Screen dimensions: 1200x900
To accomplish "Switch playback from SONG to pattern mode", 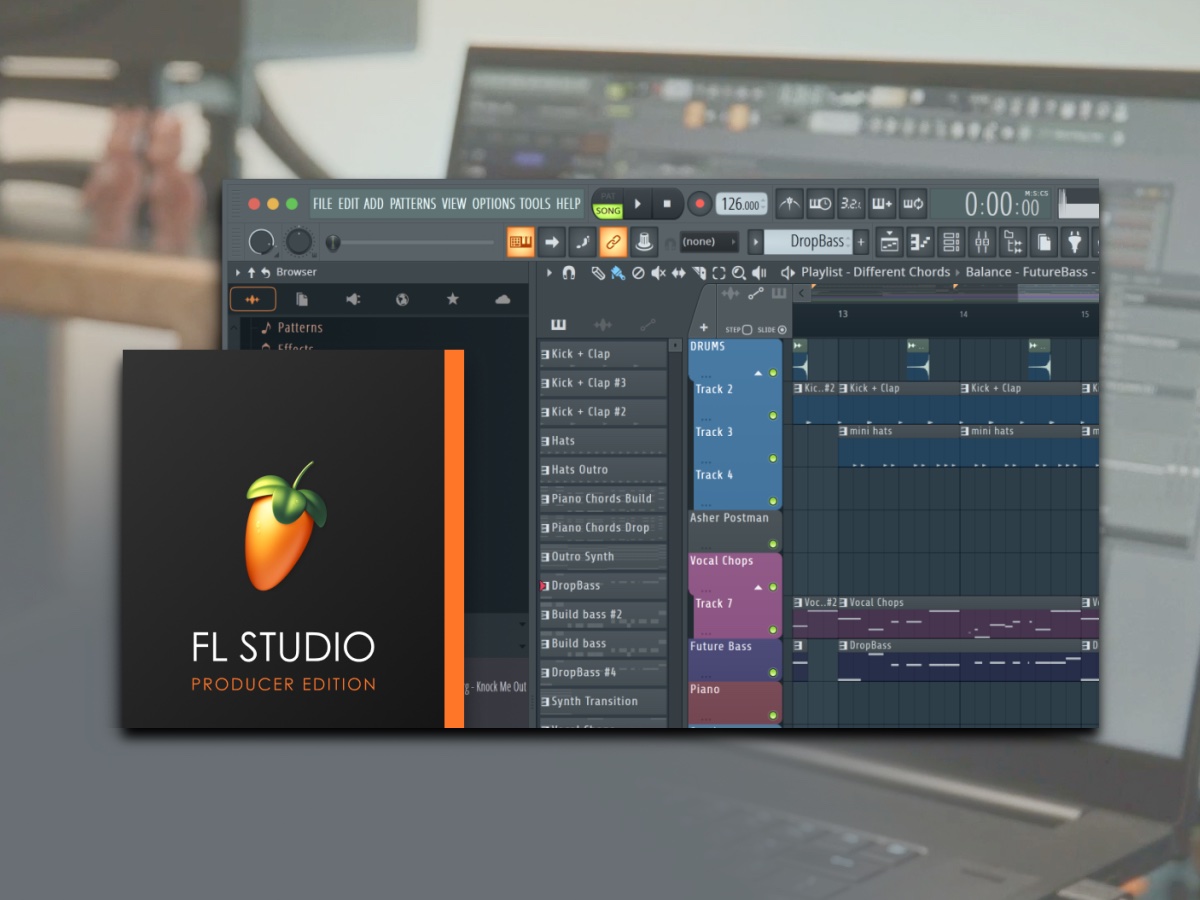I will [x=607, y=196].
